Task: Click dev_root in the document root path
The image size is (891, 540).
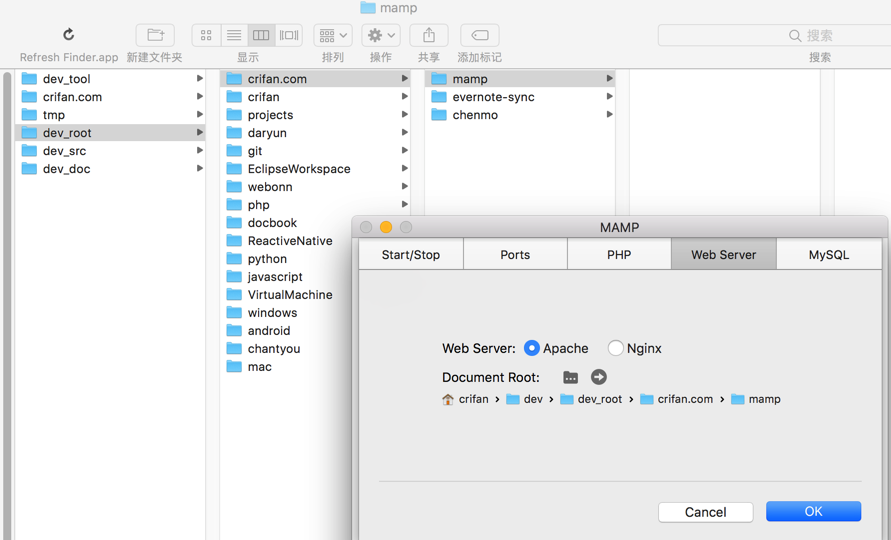Action: pos(591,399)
